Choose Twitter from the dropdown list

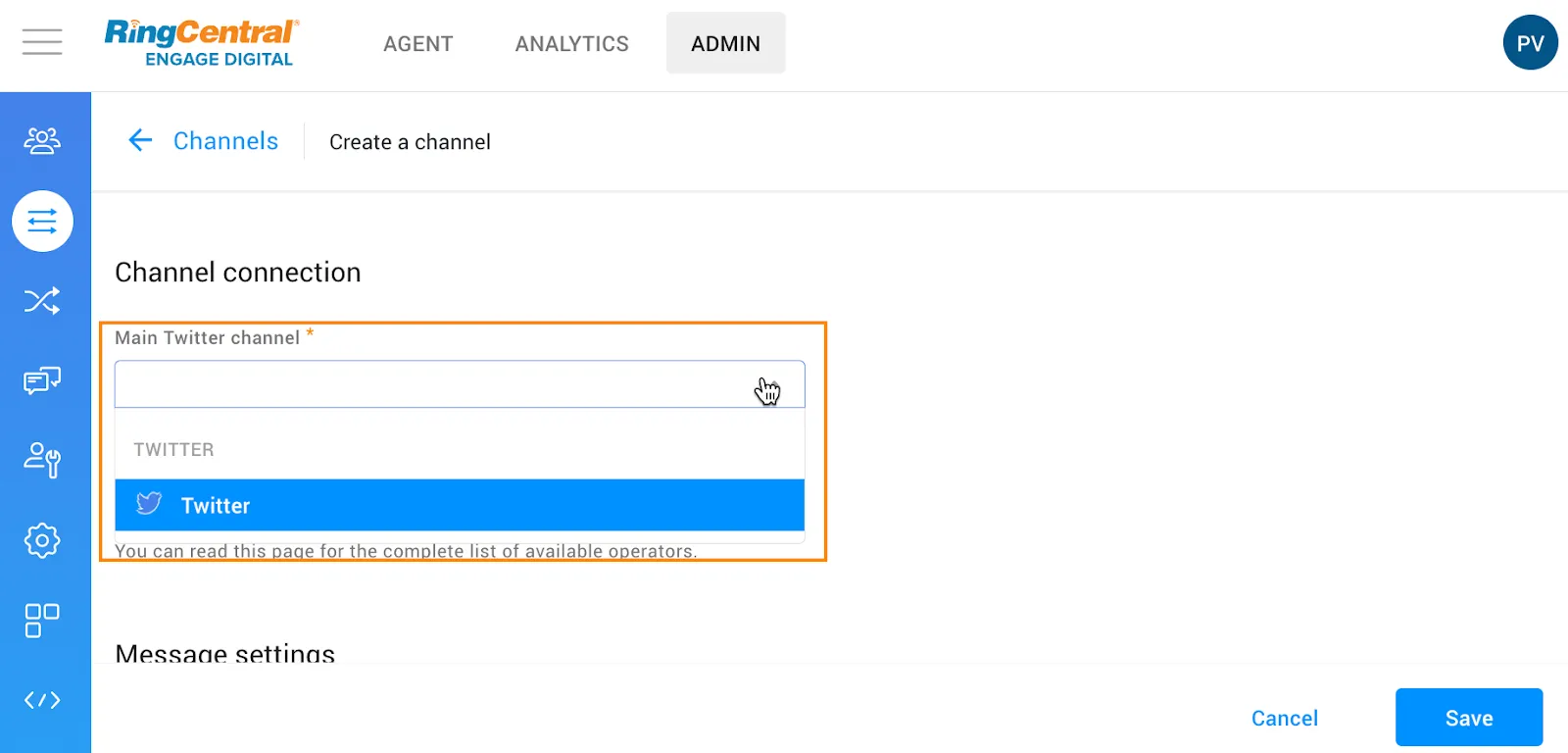point(459,505)
